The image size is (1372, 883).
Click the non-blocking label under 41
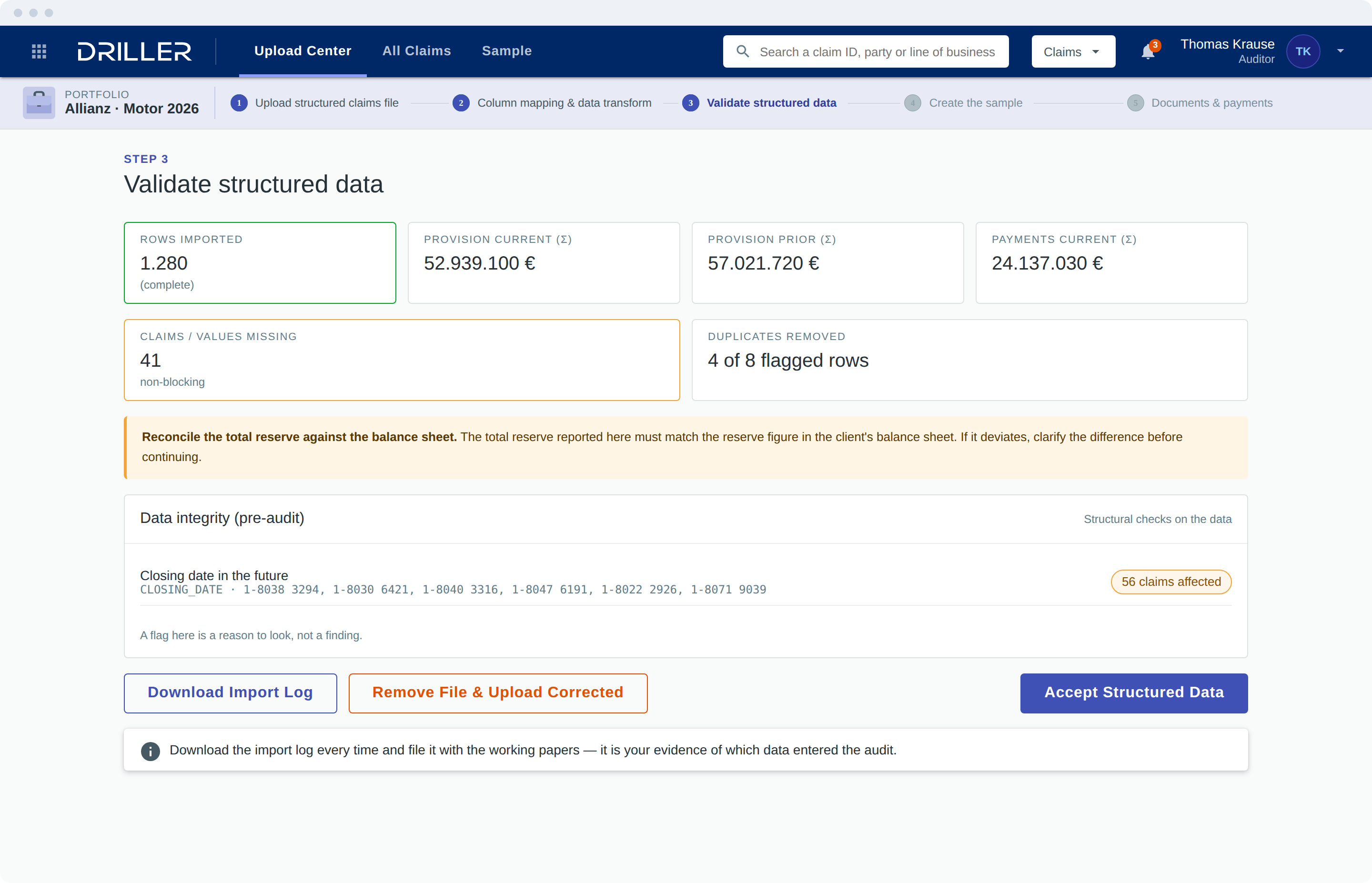pyautogui.click(x=172, y=382)
